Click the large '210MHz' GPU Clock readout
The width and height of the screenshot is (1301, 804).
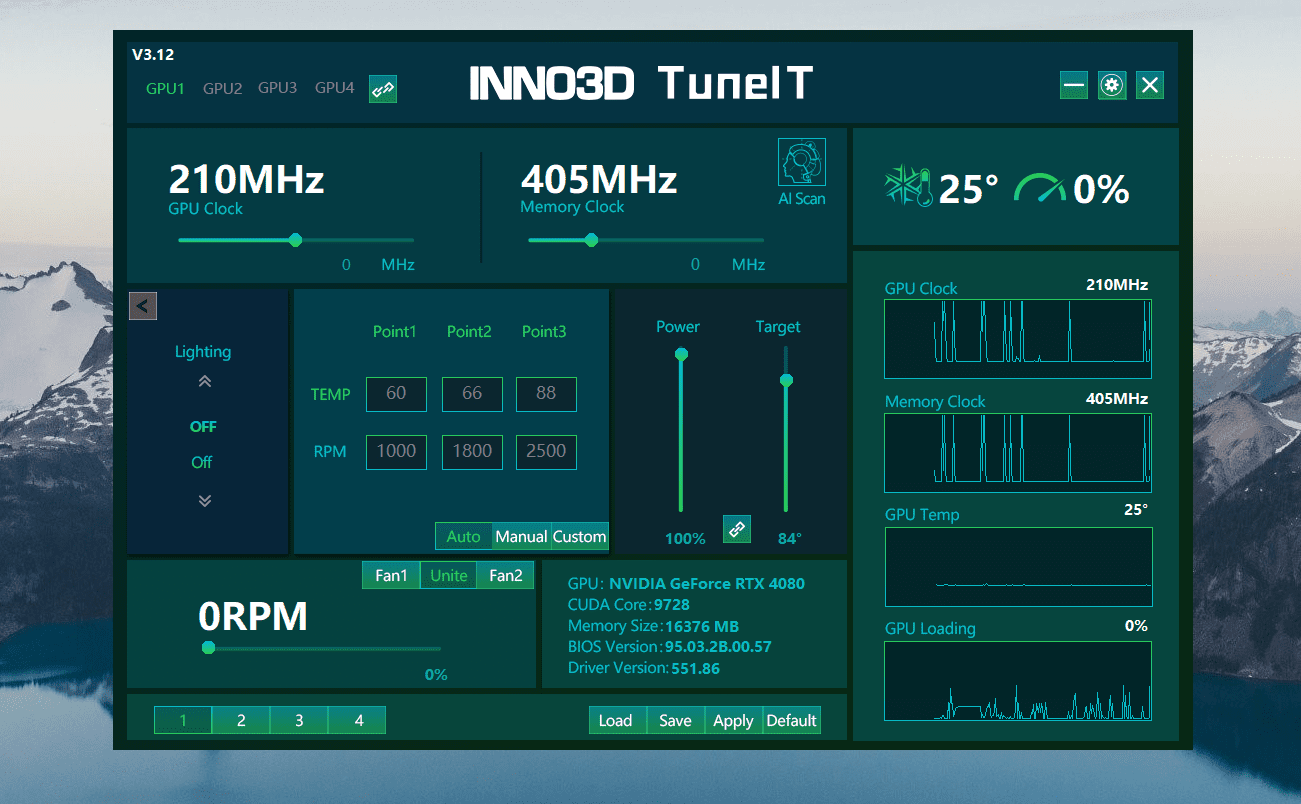click(246, 179)
